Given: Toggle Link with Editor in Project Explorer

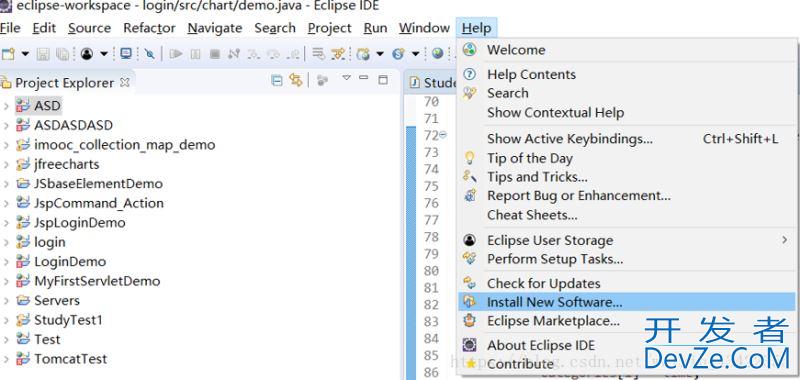Looking at the screenshot, I should point(296,80).
